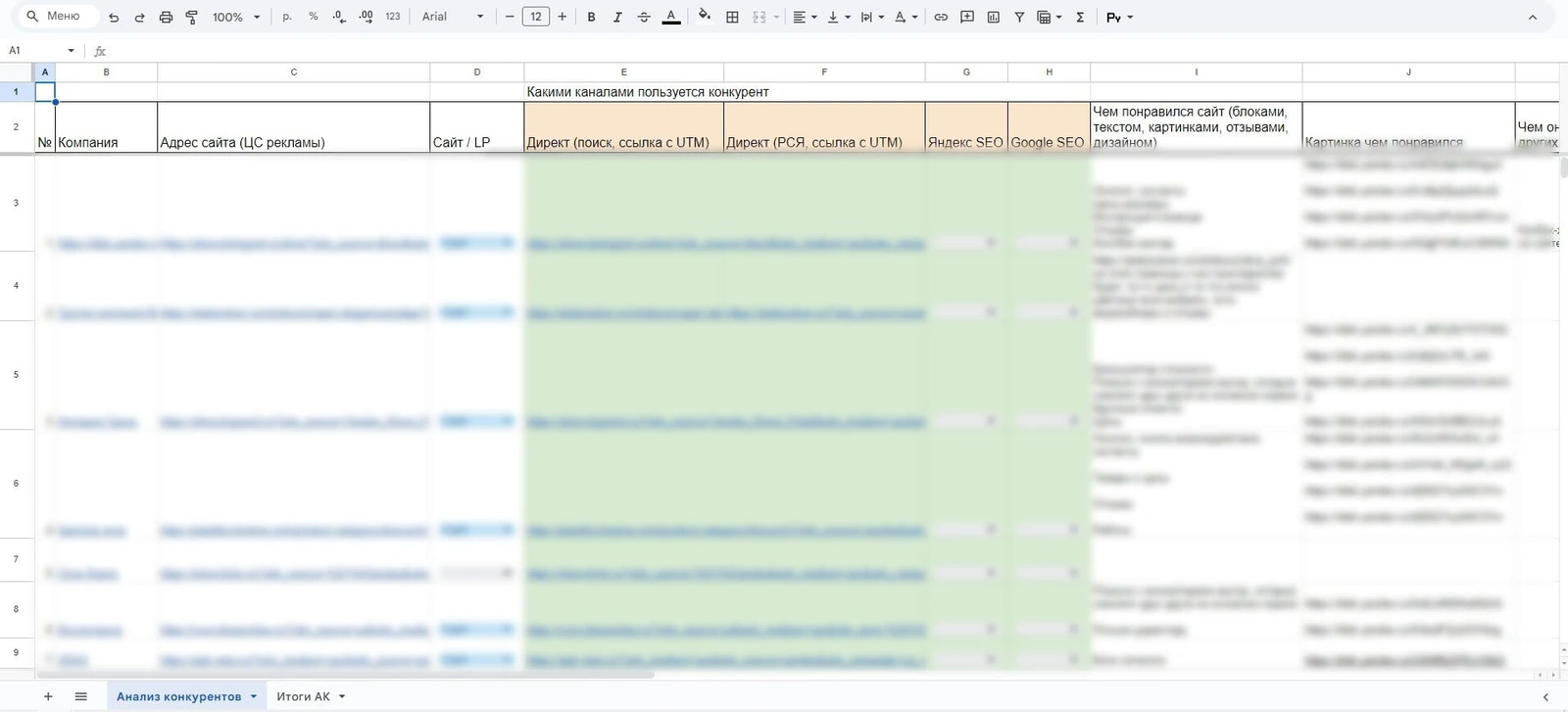Select the Анализ конкурентов sheet tab

pyautogui.click(x=186, y=696)
